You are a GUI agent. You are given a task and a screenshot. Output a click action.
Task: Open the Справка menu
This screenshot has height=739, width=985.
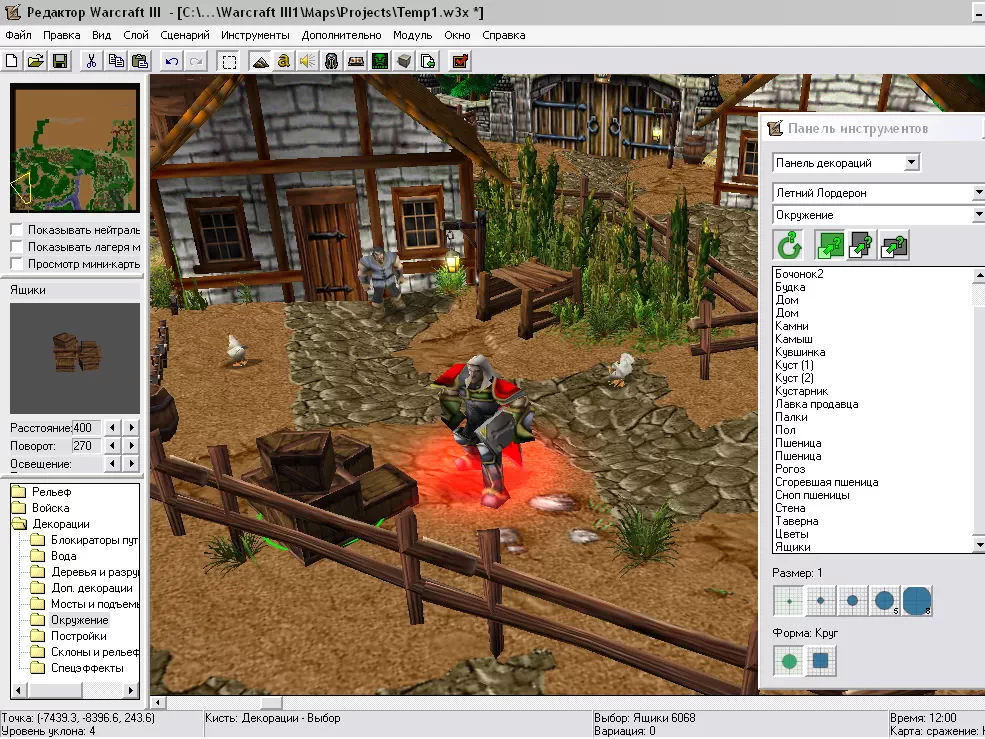point(504,35)
